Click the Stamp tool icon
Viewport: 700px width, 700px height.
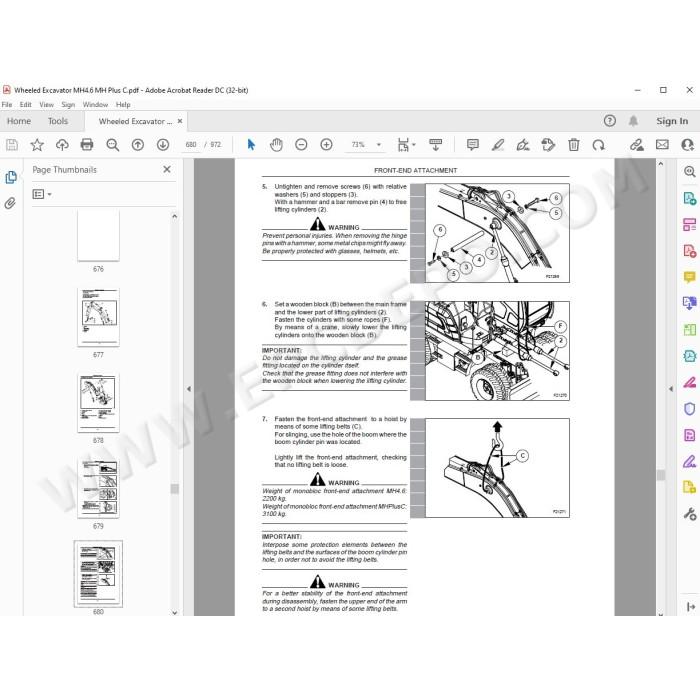tap(548, 145)
